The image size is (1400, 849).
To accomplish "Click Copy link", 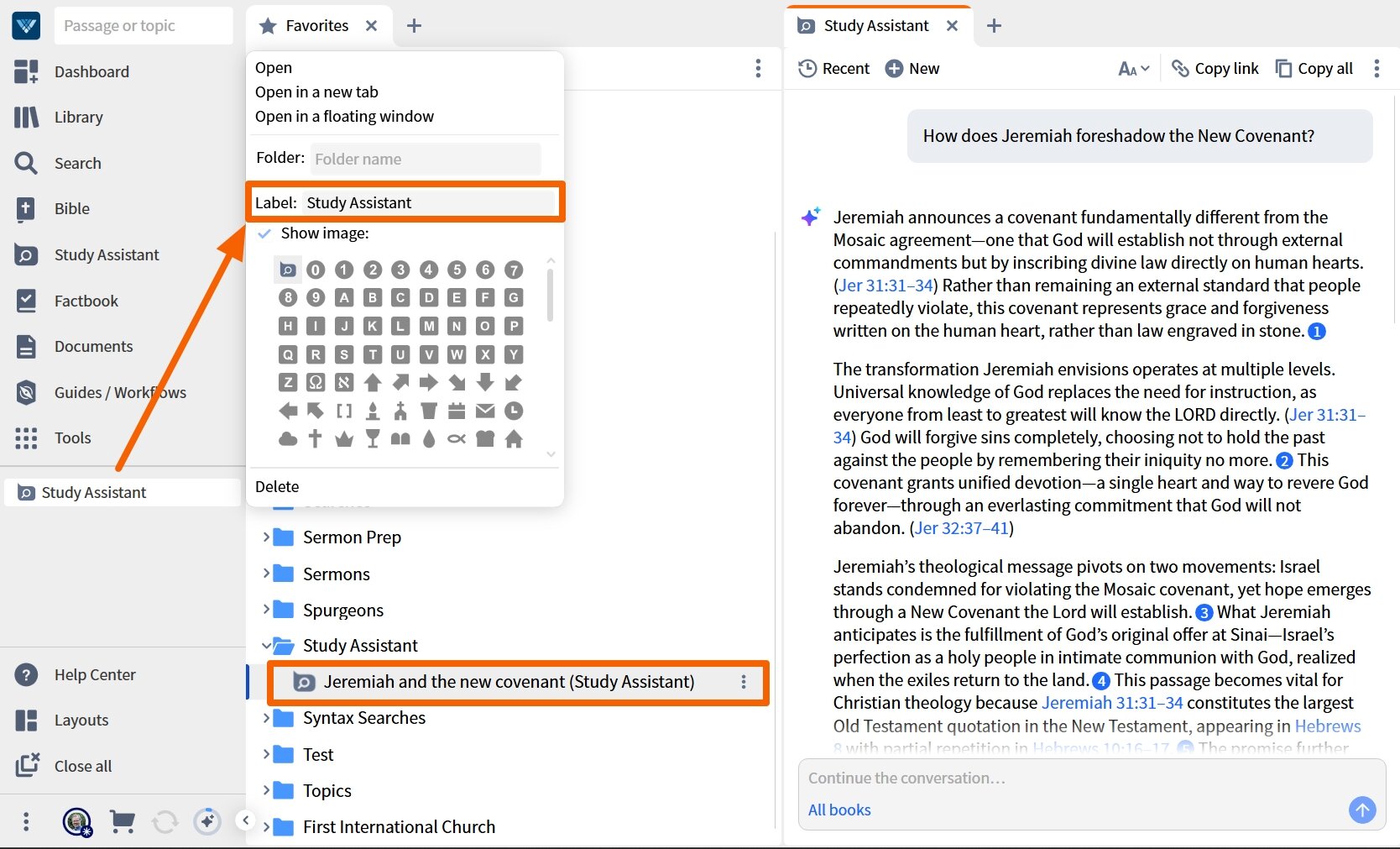I will tap(1215, 69).
